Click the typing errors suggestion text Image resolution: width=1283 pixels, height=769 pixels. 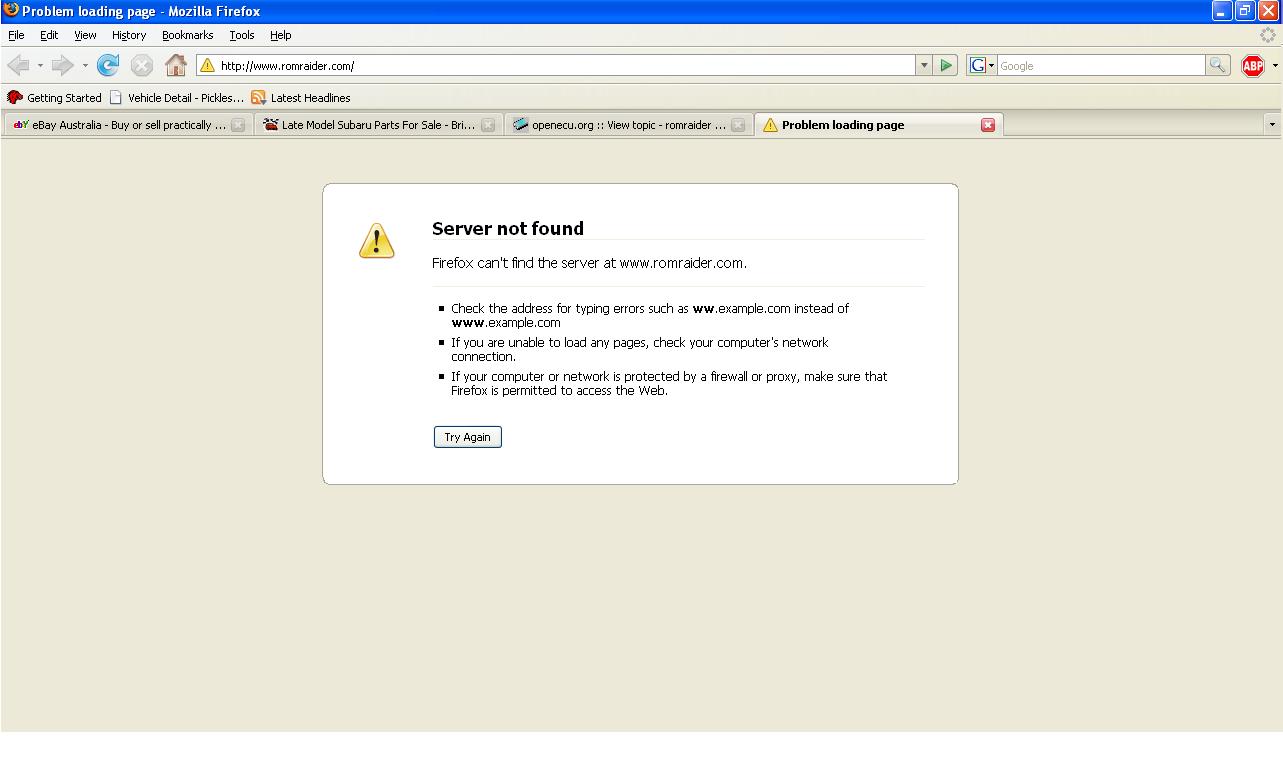tap(650, 316)
